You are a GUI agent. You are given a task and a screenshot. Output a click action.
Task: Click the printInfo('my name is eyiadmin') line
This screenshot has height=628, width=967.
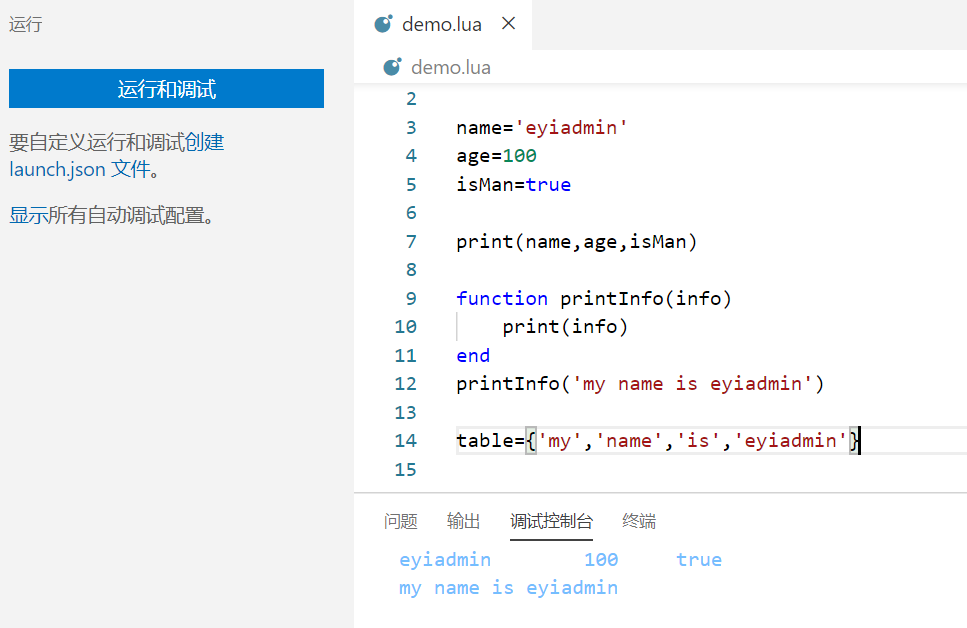[640, 384]
